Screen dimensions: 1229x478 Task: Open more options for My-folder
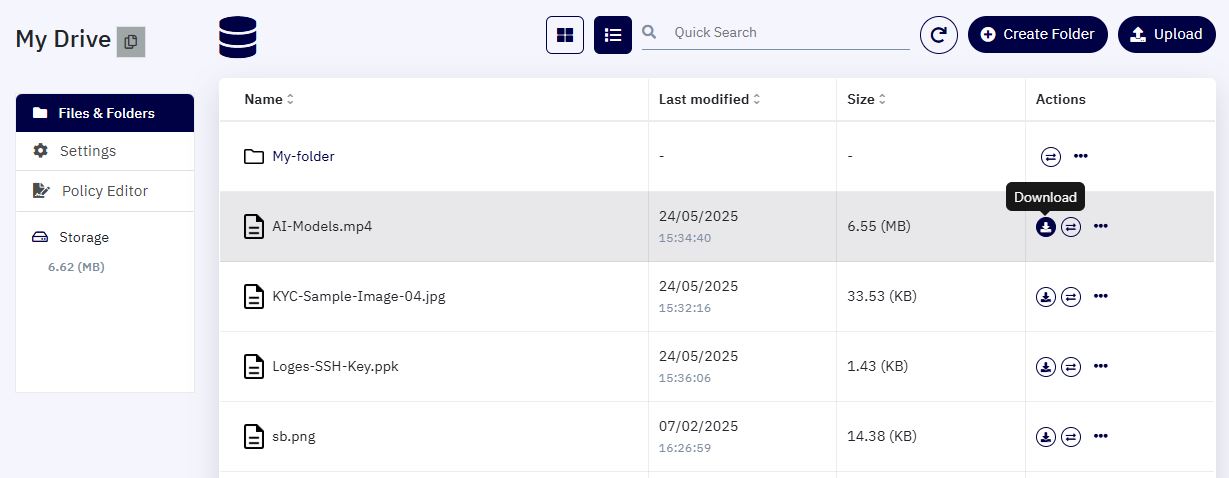point(1081,157)
